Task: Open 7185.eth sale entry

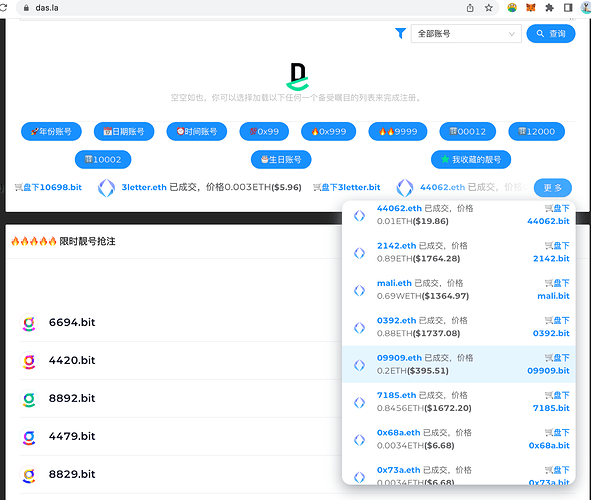Action: coord(397,395)
